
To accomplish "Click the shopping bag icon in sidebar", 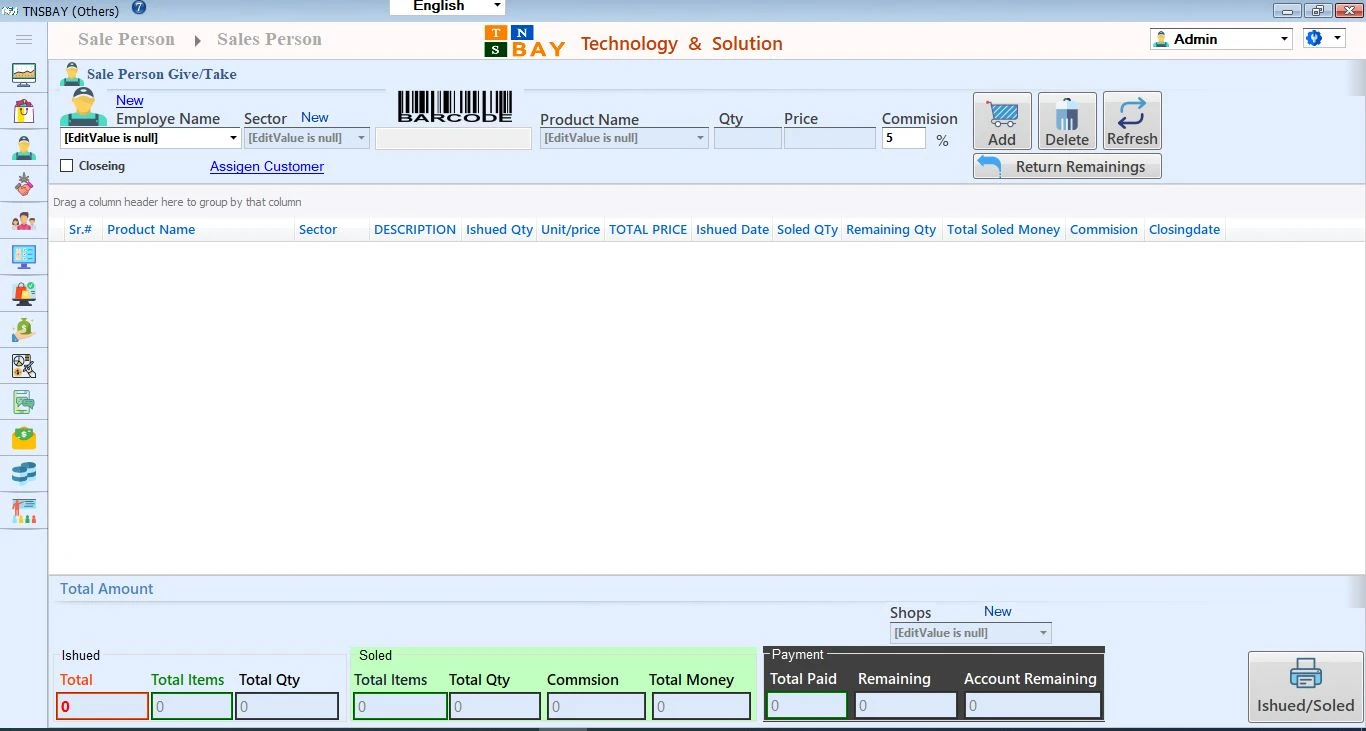I will (24, 111).
